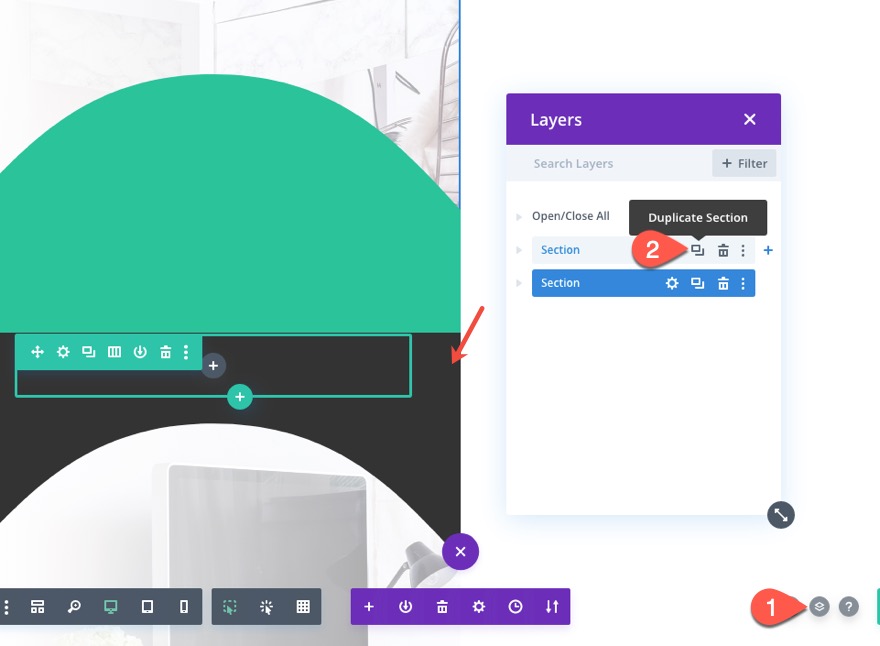This screenshot has height=646, width=880.
Task: Expand second highlighted Section arrow
Action: 519,283
